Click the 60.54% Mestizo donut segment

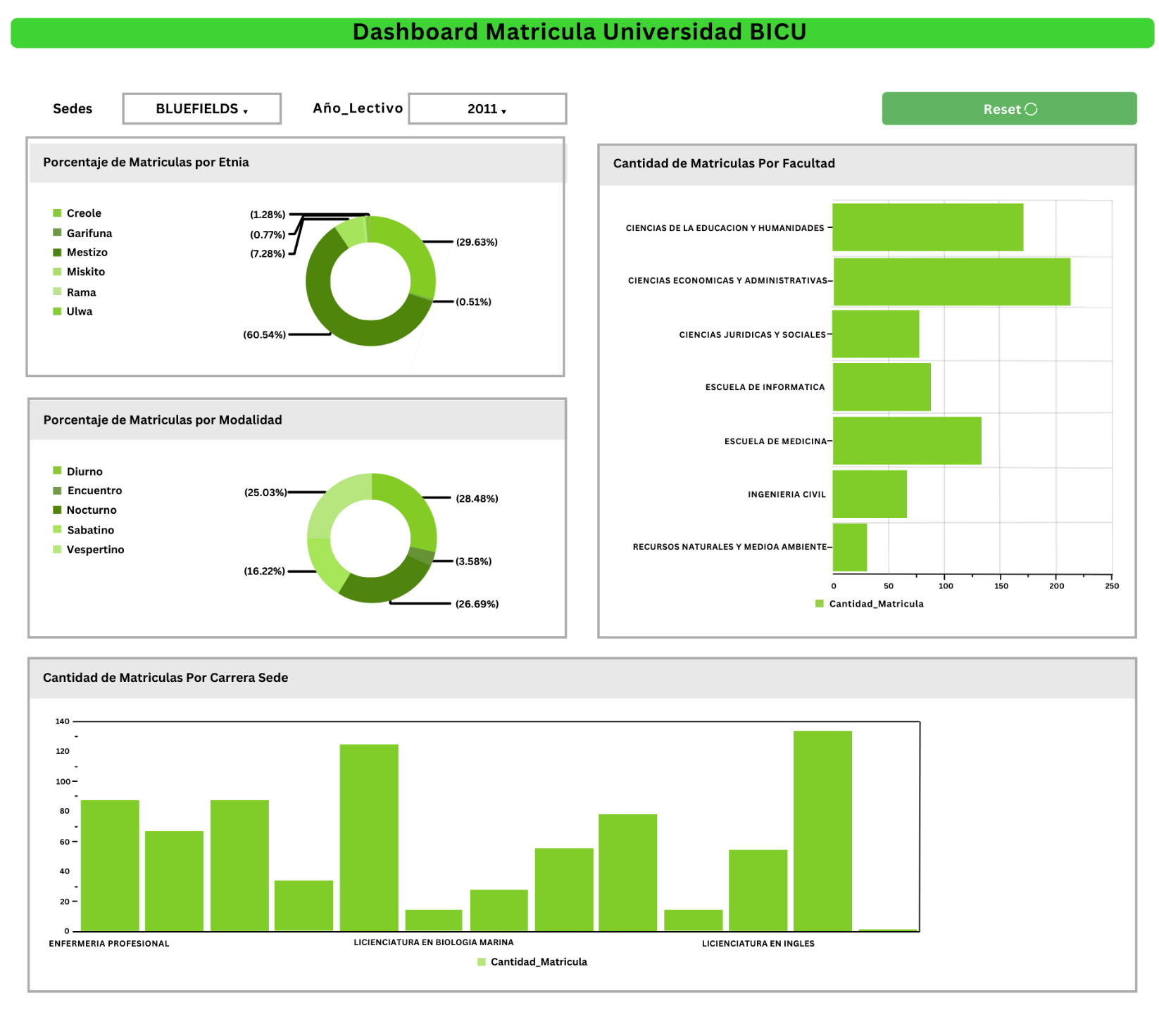(331, 317)
